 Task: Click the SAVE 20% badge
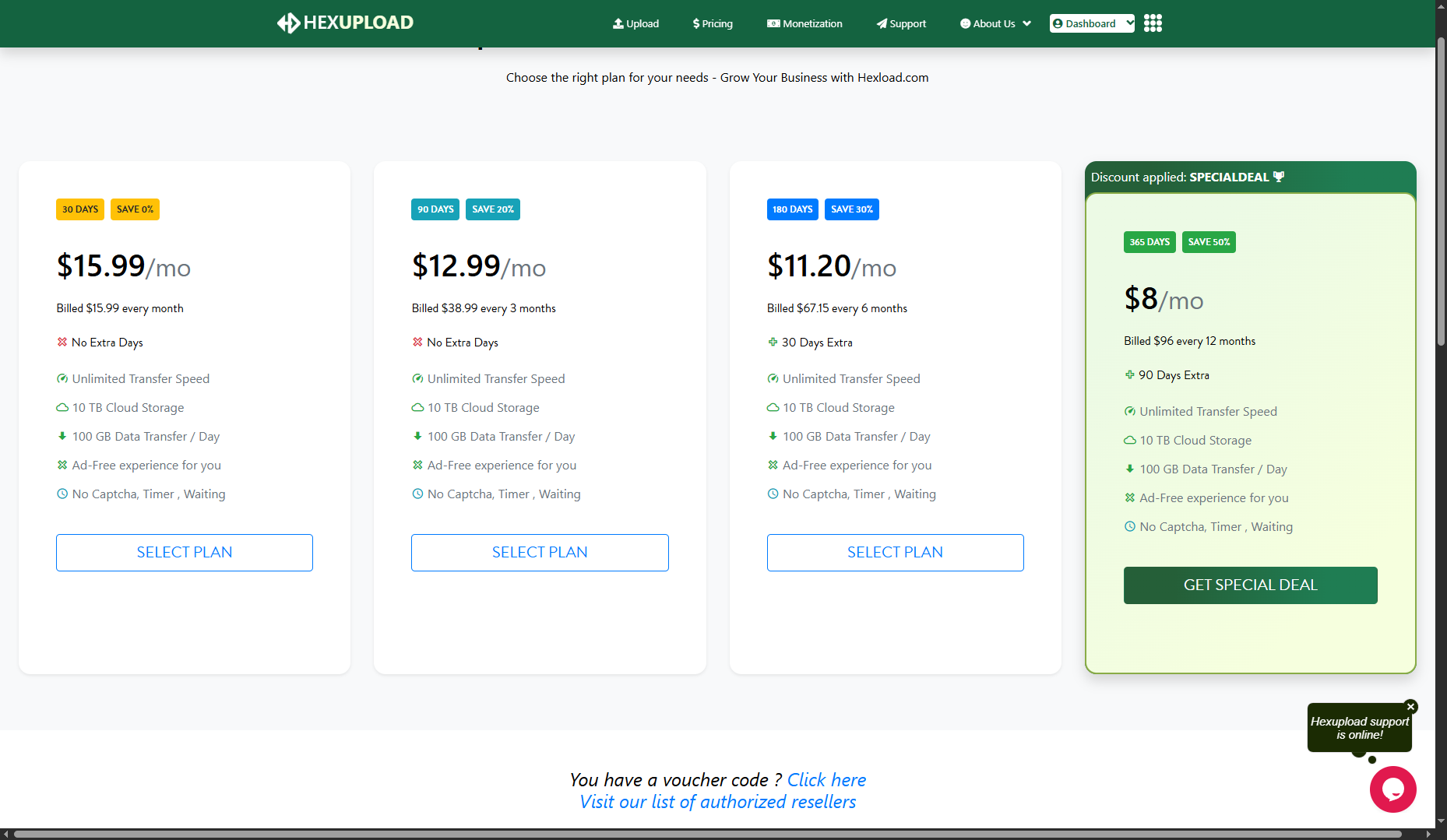click(x=493, y=209)
